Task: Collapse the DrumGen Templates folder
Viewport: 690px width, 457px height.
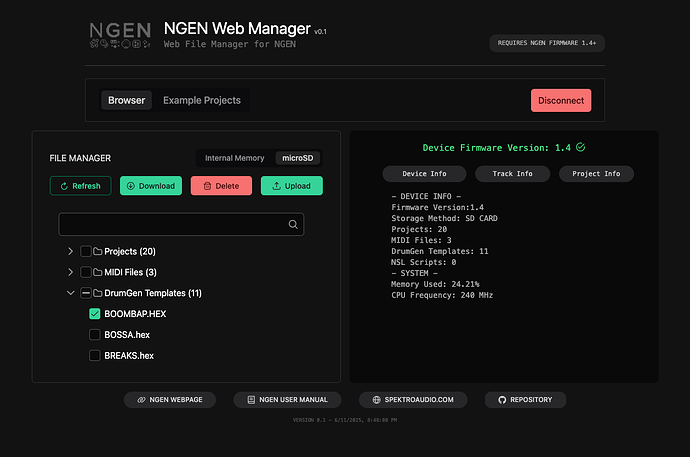Action: coord(70,293)
